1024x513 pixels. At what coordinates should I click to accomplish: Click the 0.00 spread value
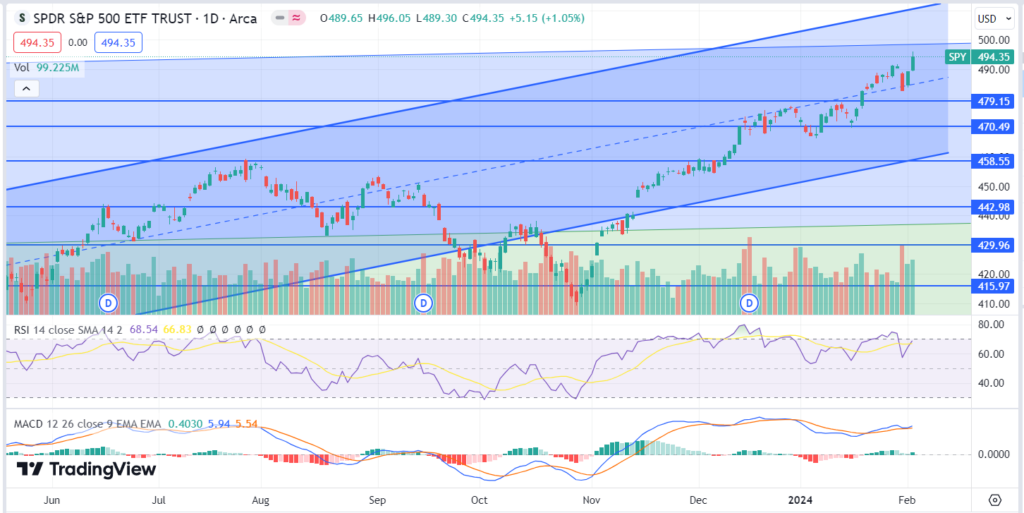[78, 43]
